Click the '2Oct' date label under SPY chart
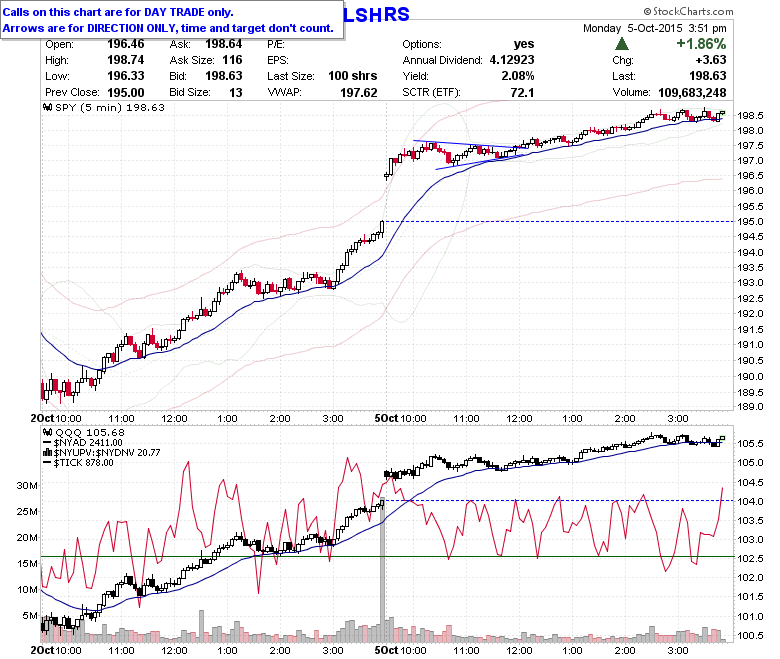Viewport: 780px width, 659px height. tap(42, 418)
